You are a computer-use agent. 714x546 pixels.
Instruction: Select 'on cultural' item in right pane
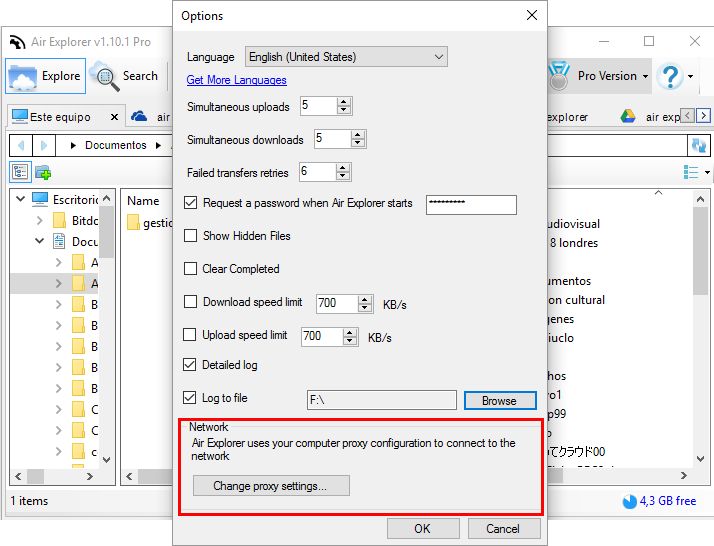[x=576, y=300]
